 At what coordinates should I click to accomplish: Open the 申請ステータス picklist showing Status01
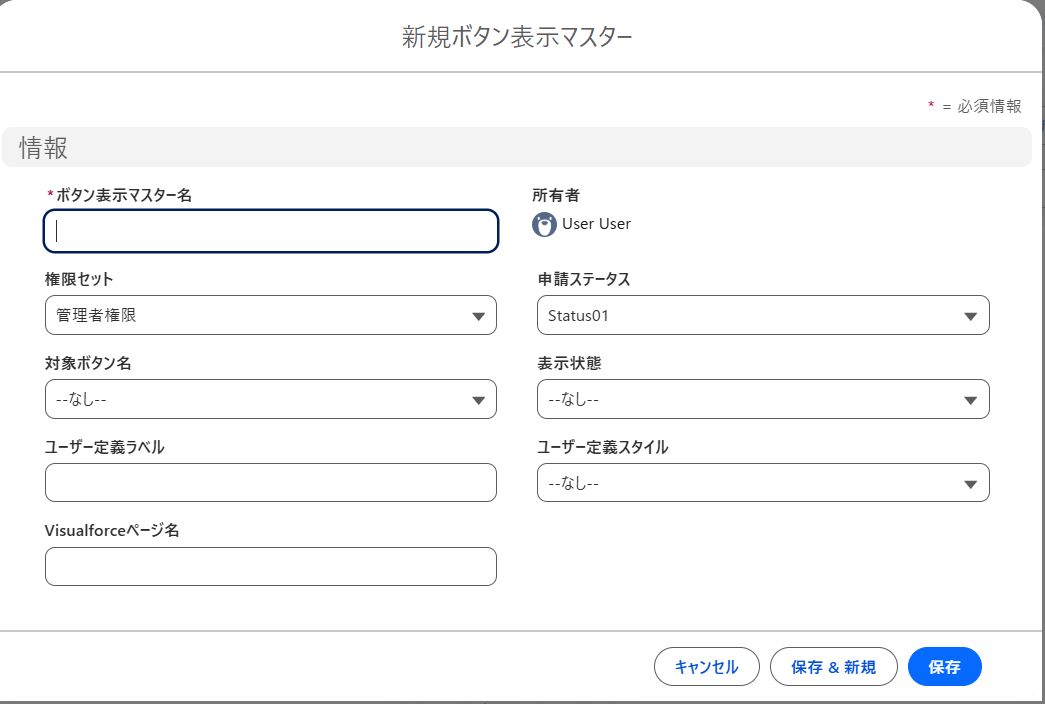click(763, 315)
